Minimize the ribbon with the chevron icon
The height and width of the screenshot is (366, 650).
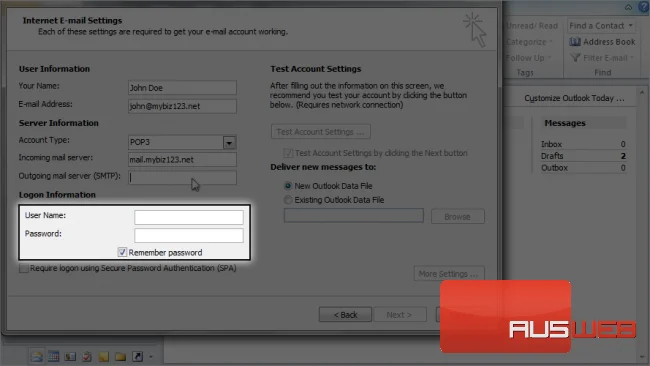(x=628, y=7)
